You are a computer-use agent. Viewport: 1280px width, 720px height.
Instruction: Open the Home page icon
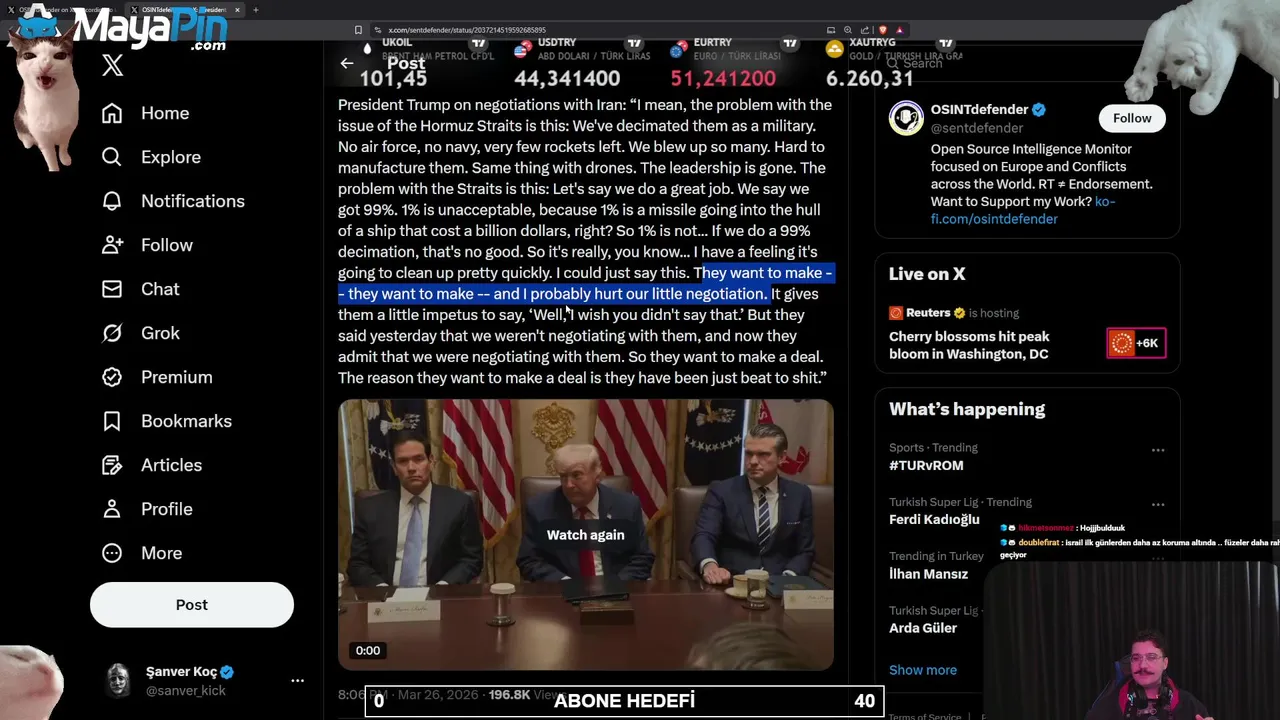click(112, 113)
